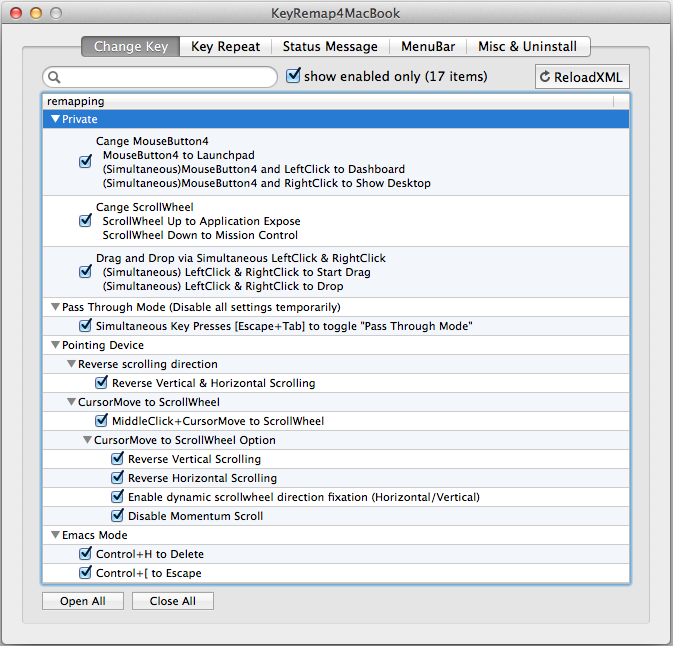Disable Cange ScrollWheel checkbox
Screen dimensions: 673x646
85,221
